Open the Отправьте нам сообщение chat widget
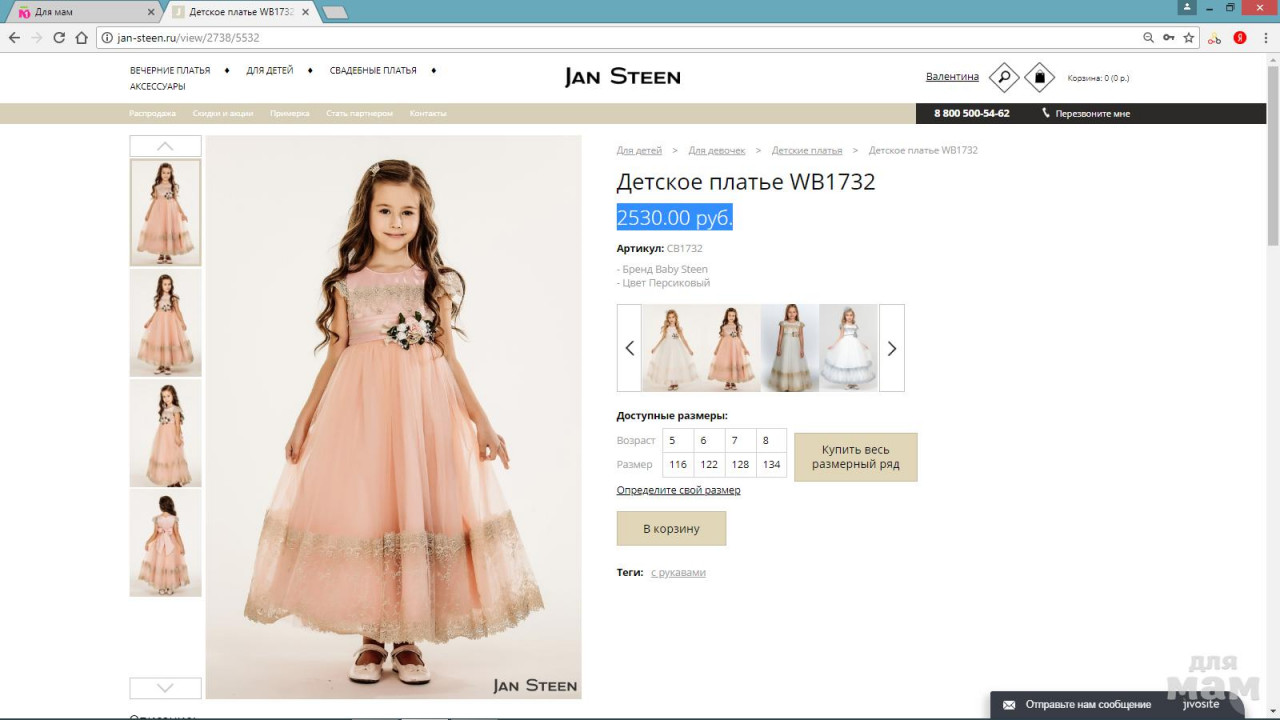 point(1087,705)
